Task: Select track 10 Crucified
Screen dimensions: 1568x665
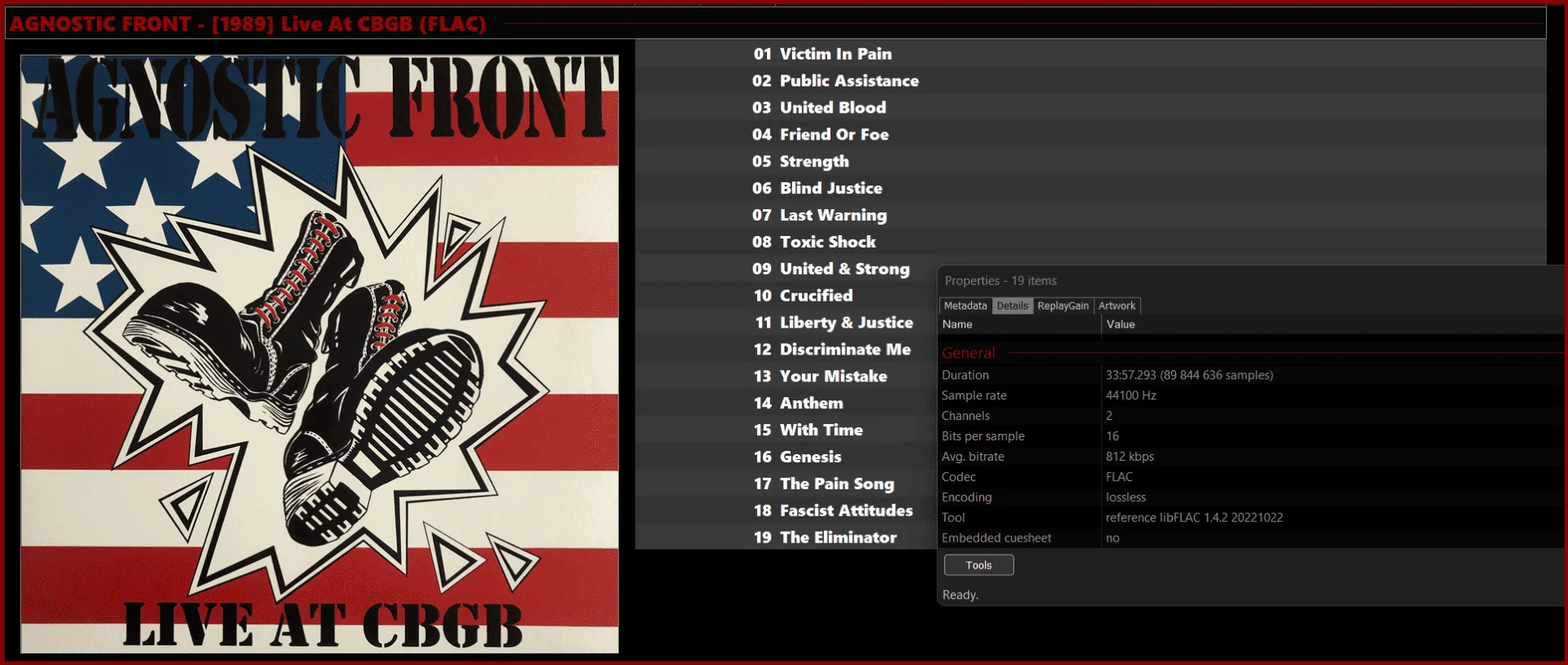Action: coord(803,296)
